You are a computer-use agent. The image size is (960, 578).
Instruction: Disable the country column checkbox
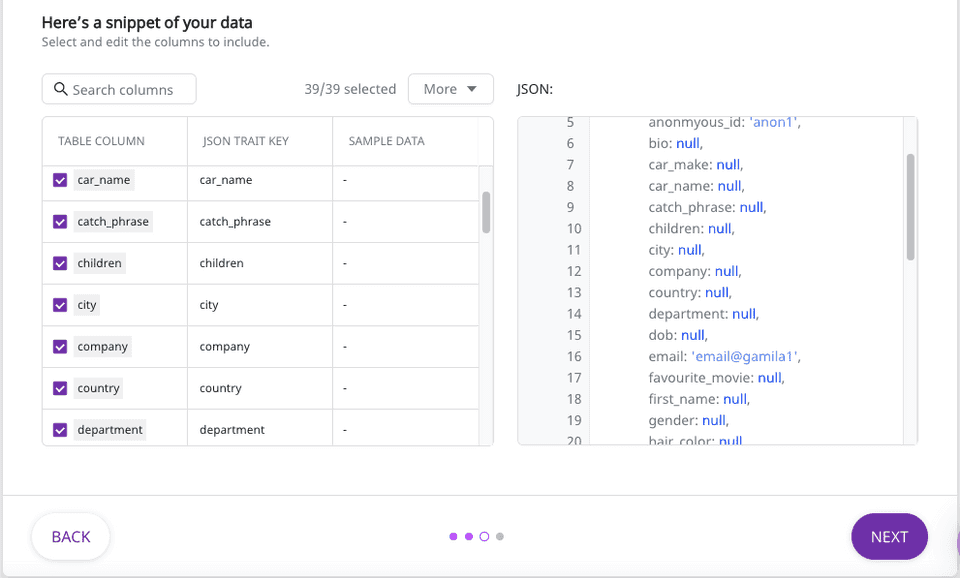pos(60,388)
